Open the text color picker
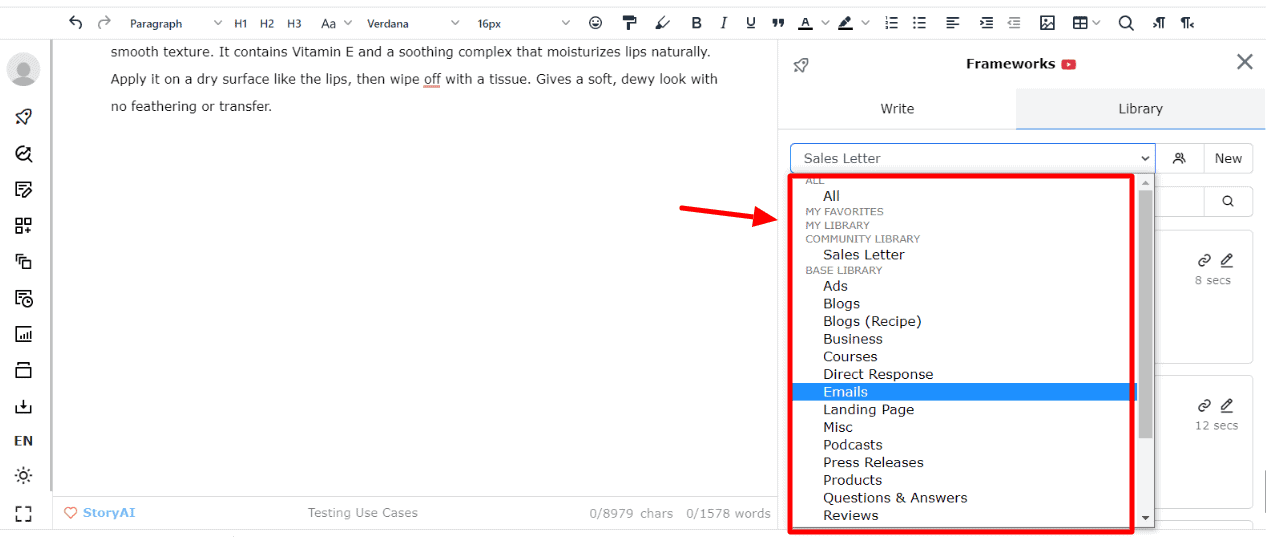The width and height of the screenshot is (1266, 537). pos(806,23)
